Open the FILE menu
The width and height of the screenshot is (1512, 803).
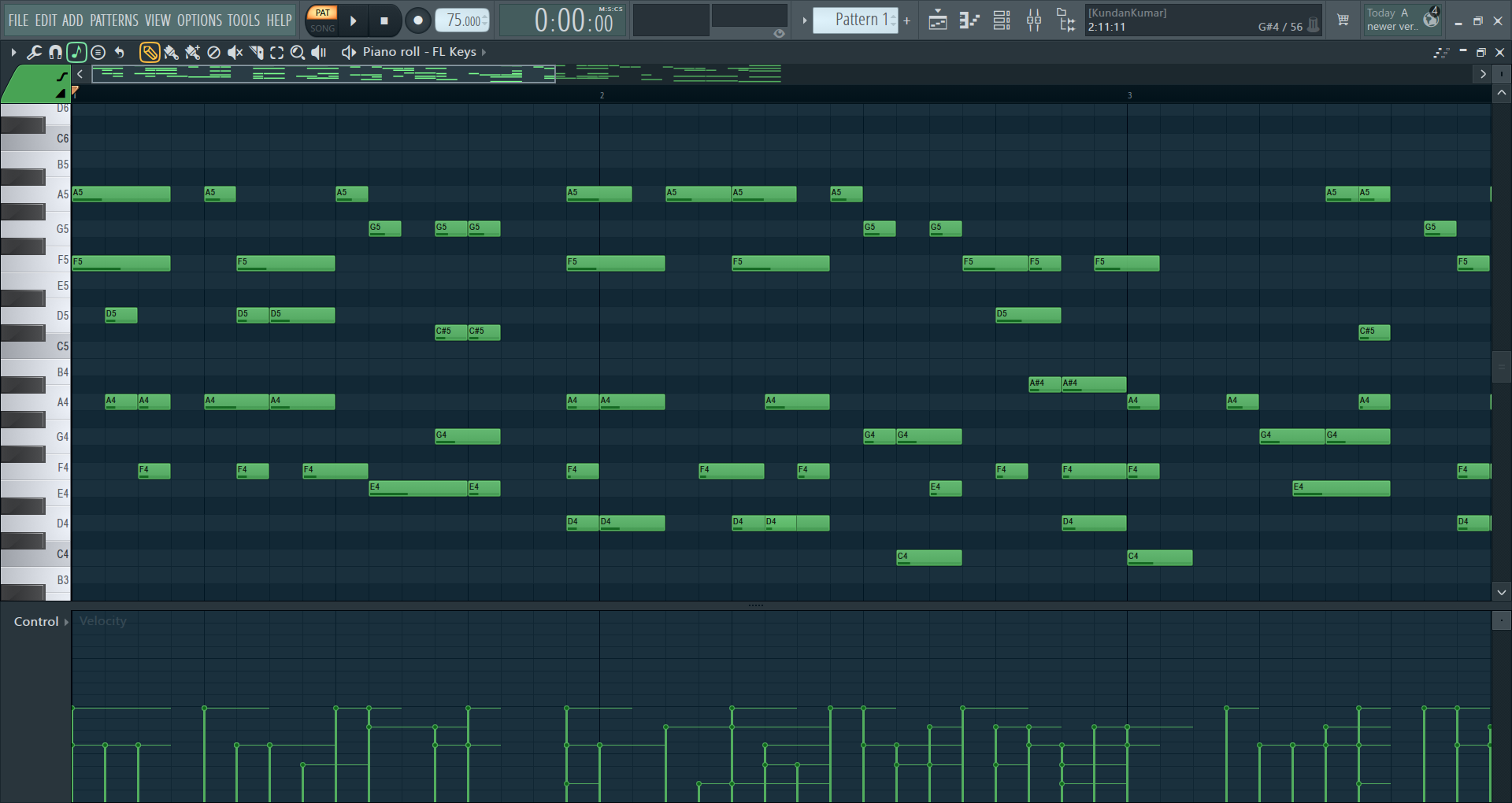point(18,20)
